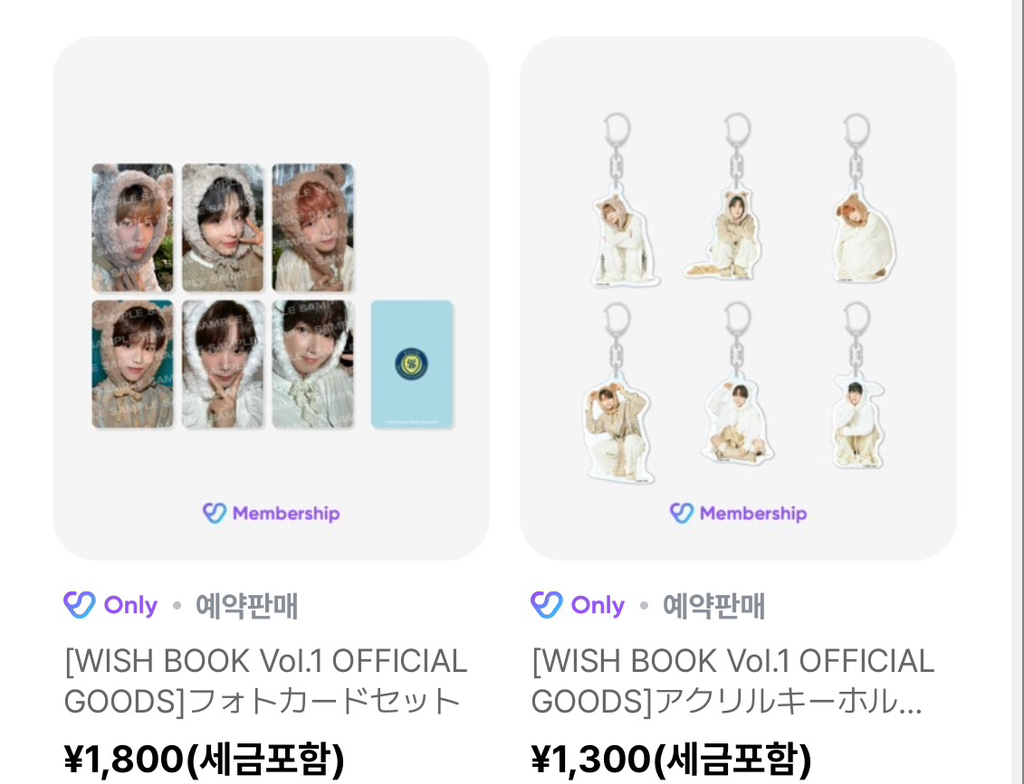Select the bottom-right white outfit keyholder

pyautogui.click(x=857, y=385)
